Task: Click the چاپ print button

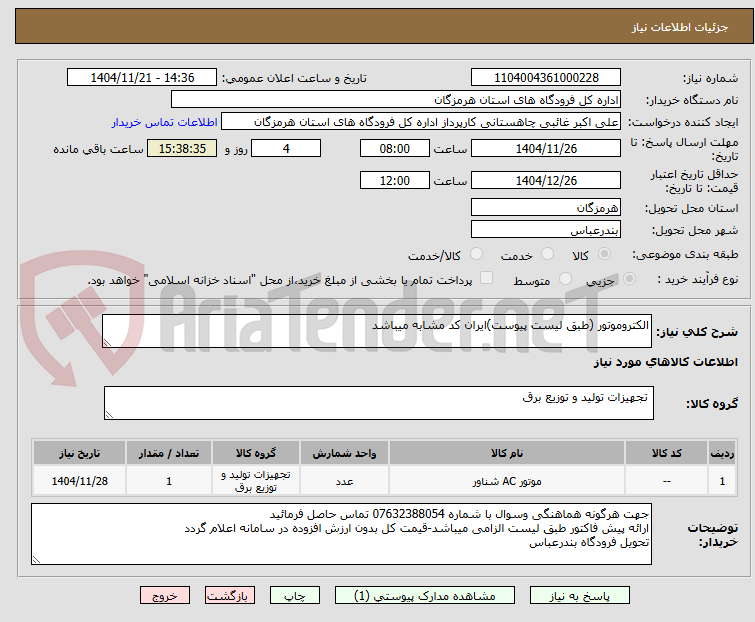Action: pos(295,596)
